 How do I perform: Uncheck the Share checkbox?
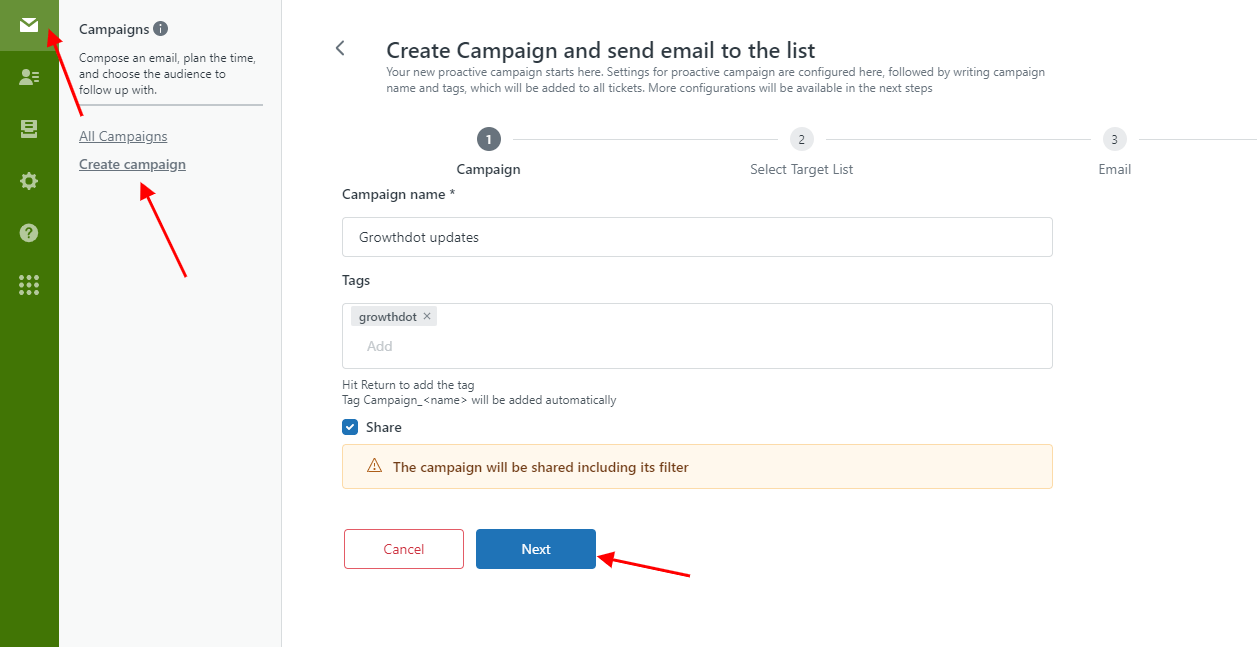pos(350,427)
